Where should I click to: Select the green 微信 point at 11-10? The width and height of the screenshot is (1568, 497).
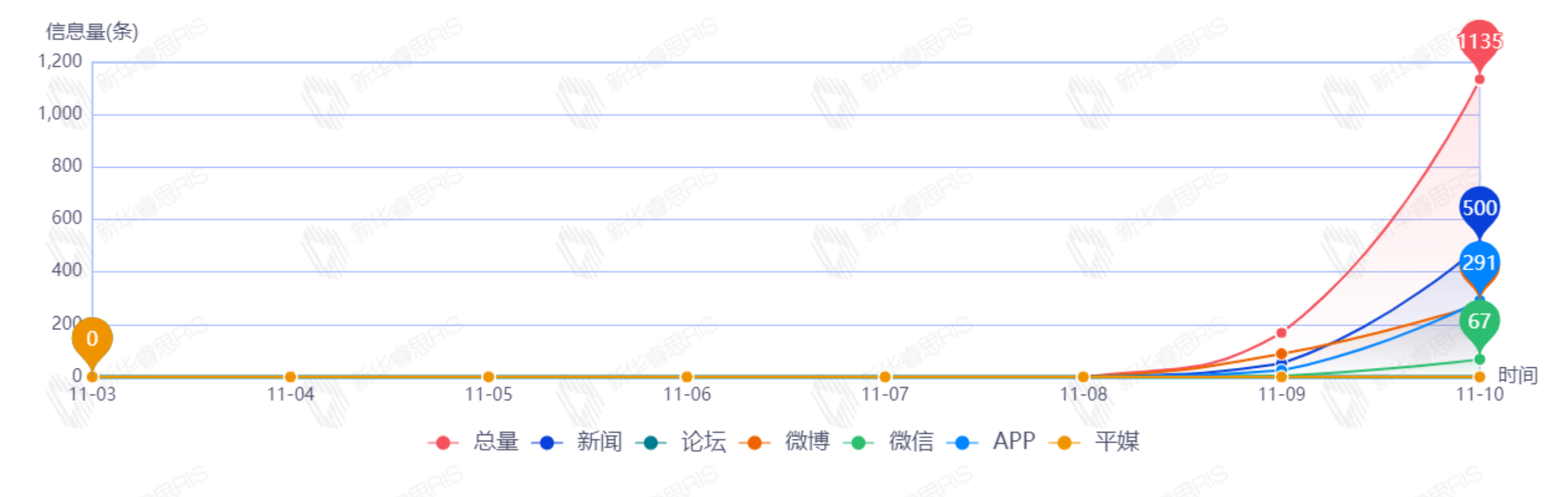tap(1480, 360)
